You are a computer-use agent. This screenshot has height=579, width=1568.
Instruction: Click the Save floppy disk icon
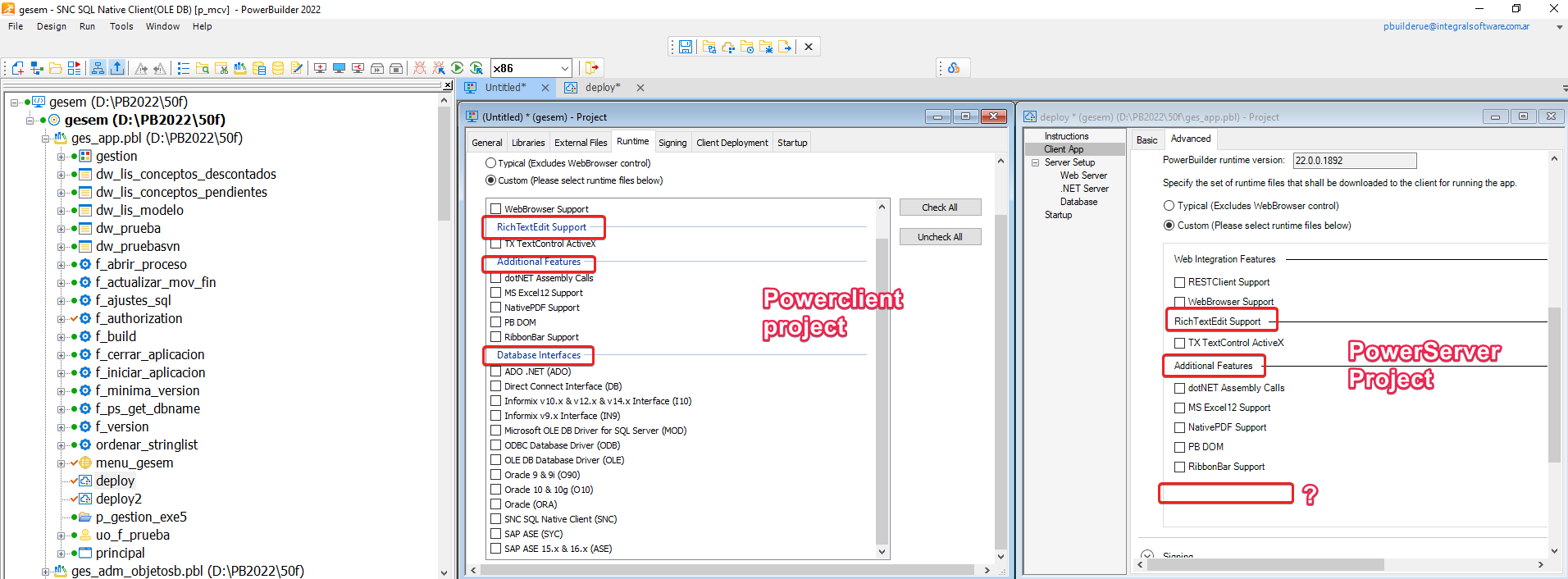(686, 47)
